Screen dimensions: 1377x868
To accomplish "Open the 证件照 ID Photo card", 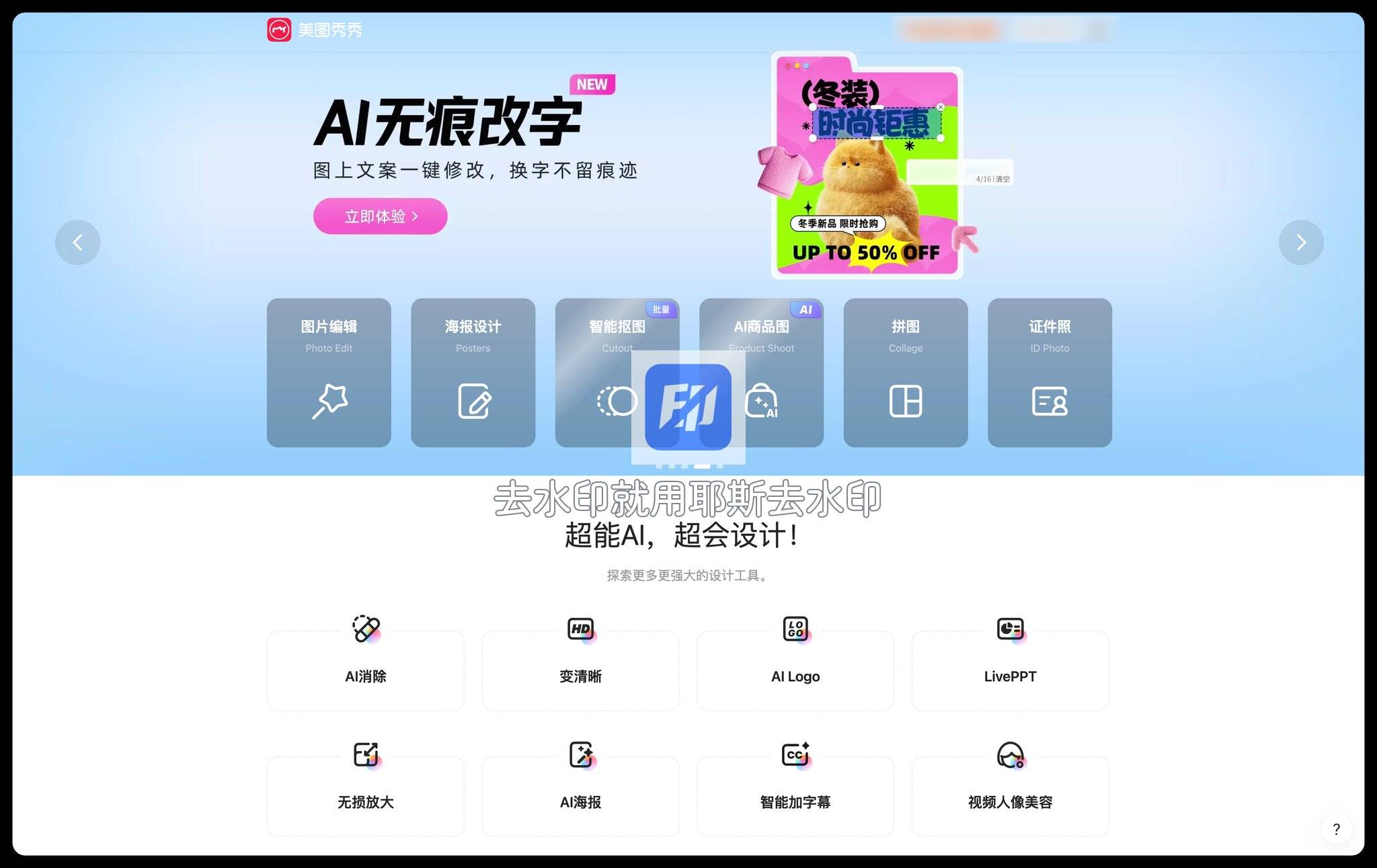I will (1050, 372).
